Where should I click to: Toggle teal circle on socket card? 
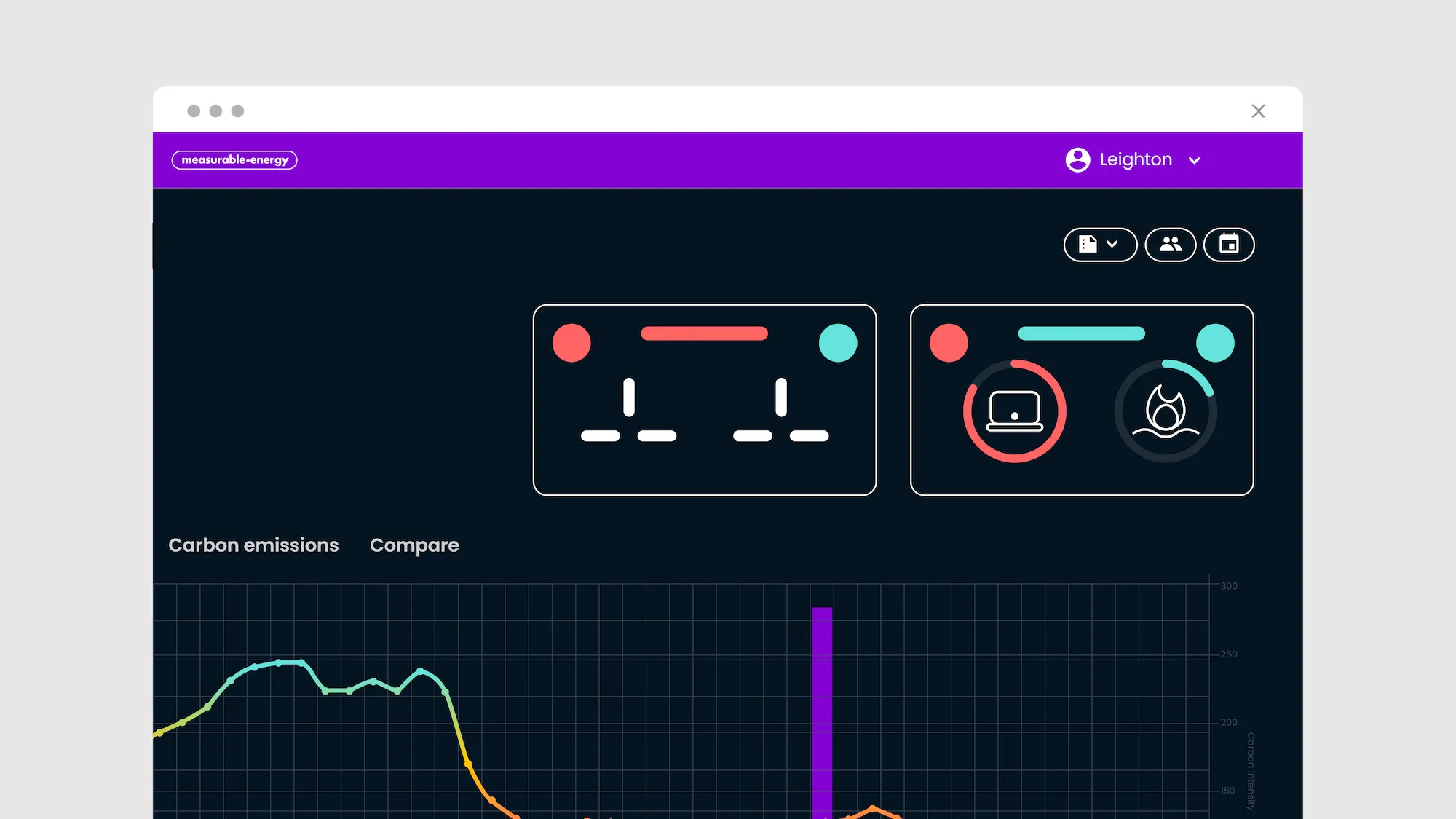838,343
